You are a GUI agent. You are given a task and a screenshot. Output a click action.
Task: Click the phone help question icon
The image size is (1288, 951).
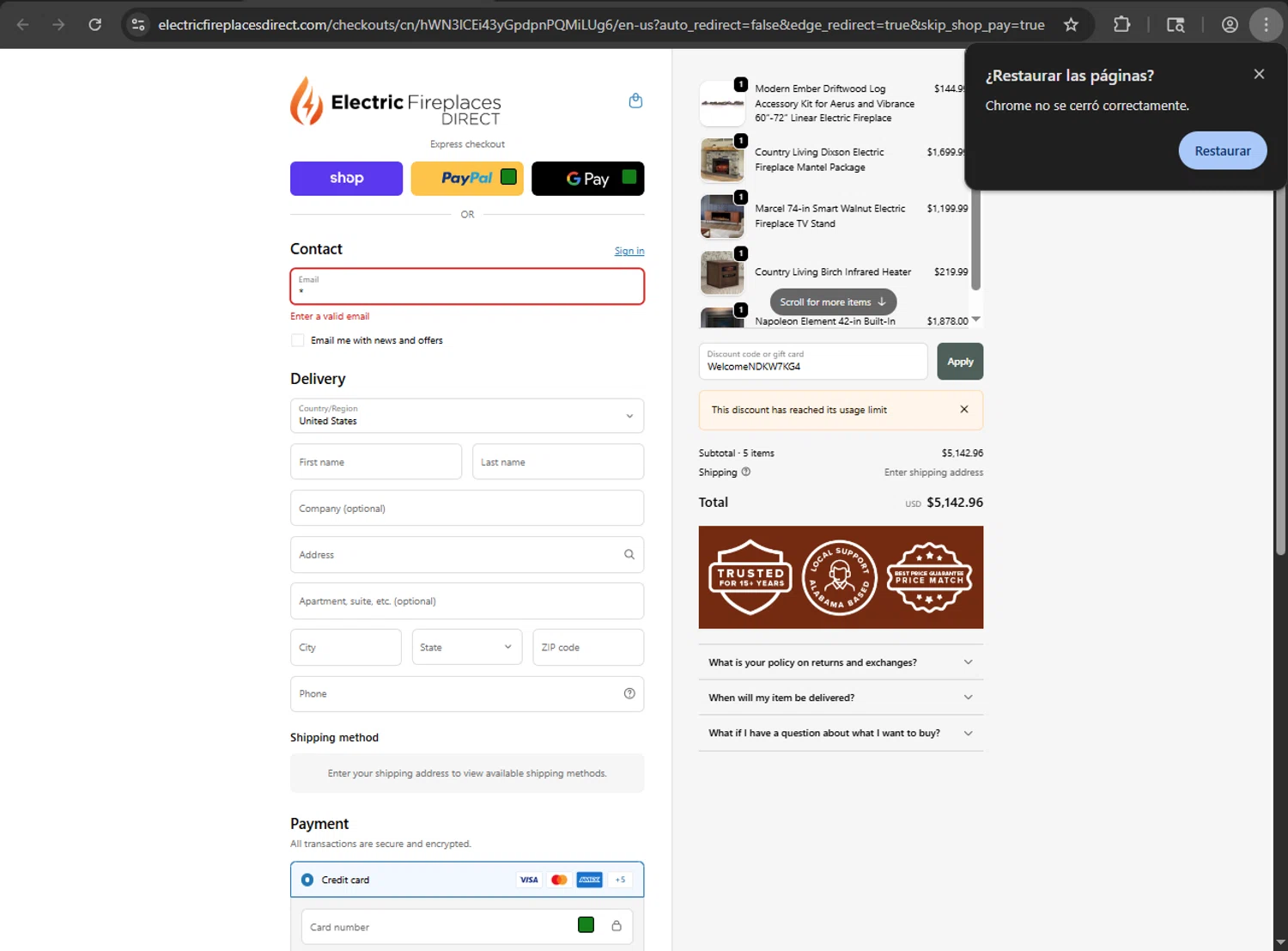tap(629, 693)
